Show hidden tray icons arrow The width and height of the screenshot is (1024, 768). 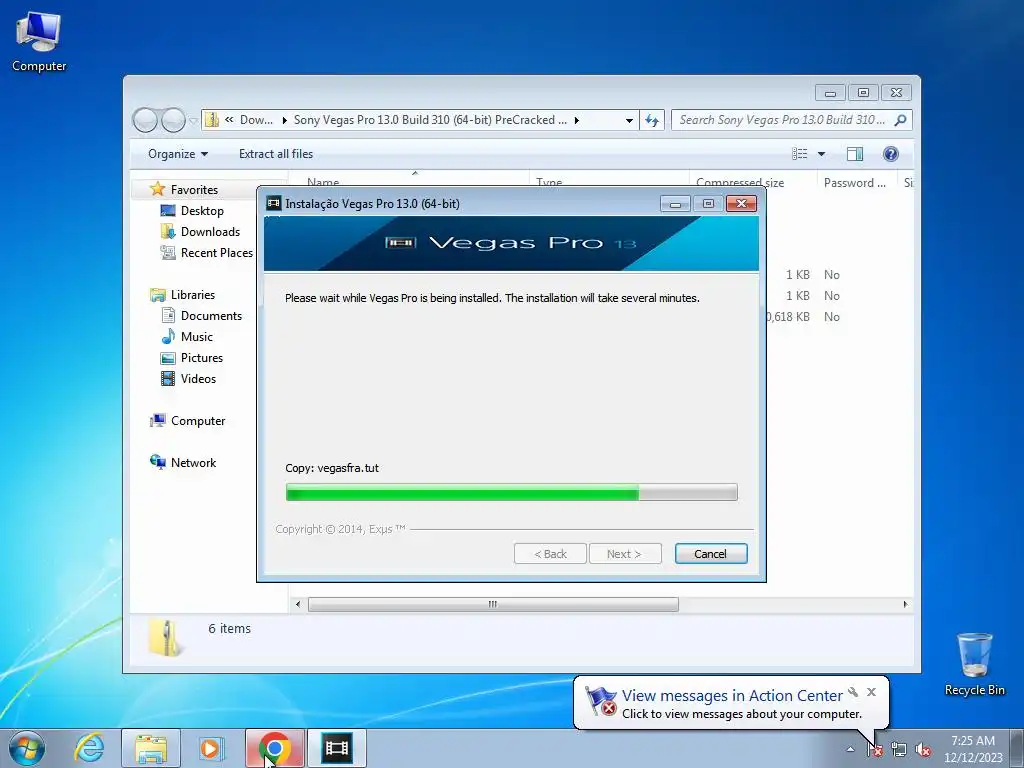pos(850,749)
